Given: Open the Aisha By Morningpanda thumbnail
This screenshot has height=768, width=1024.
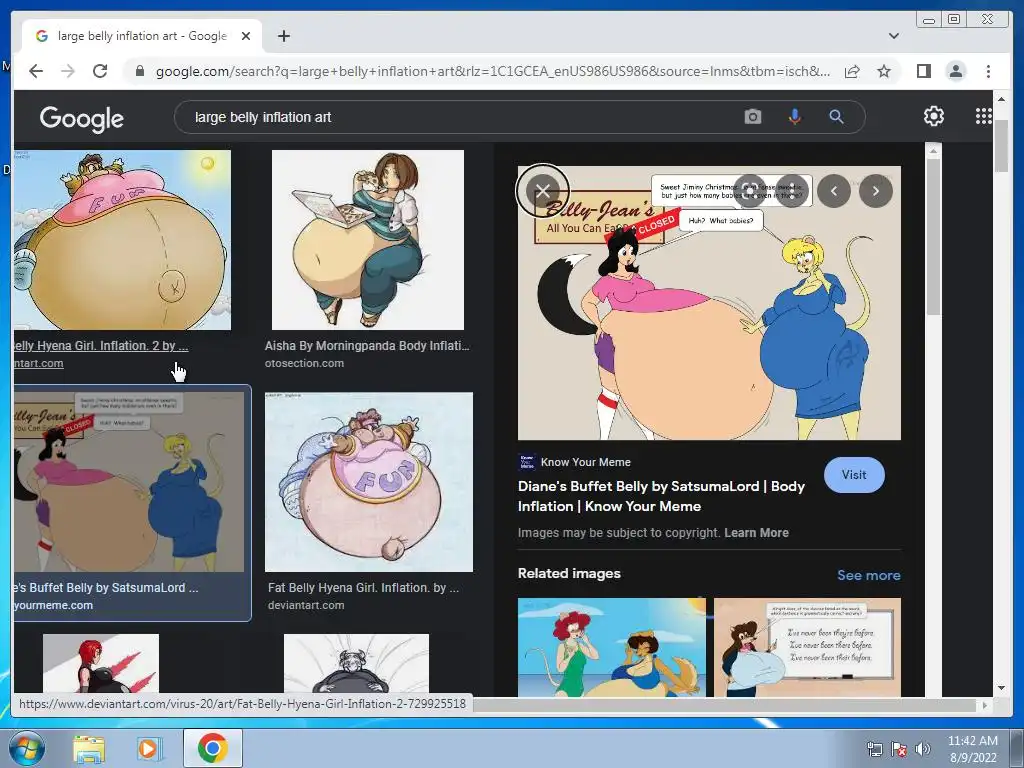Looking at the screenshot, I should point(368,240).
